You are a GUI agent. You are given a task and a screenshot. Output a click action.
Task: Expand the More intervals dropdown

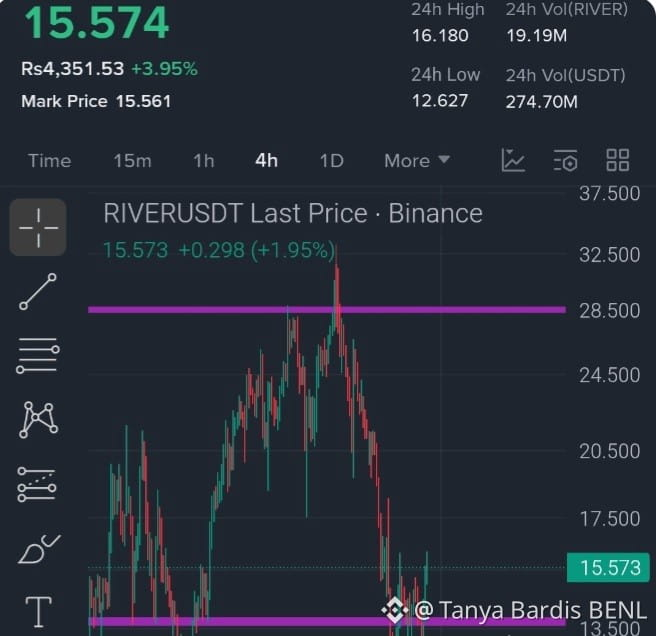tap(417, 161)
